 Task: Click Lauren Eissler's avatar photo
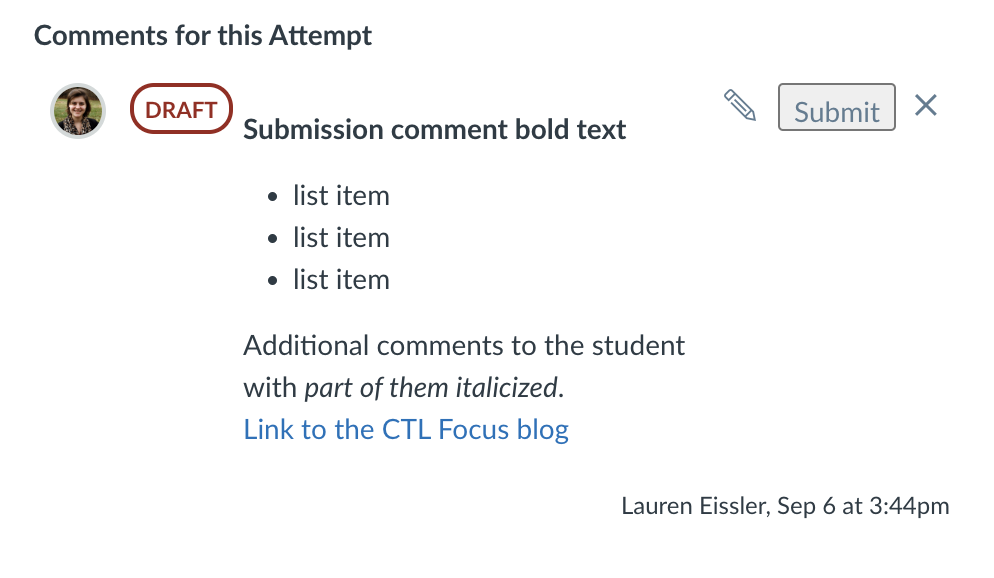click(x=78, y=111)
